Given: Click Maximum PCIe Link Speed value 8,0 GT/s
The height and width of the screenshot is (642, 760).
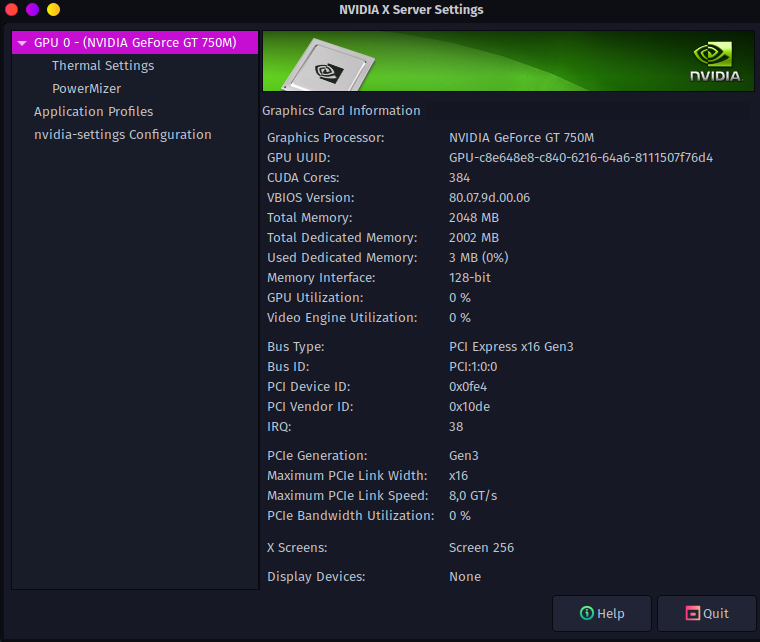Looking at the screenshot, I should point(473,496).
